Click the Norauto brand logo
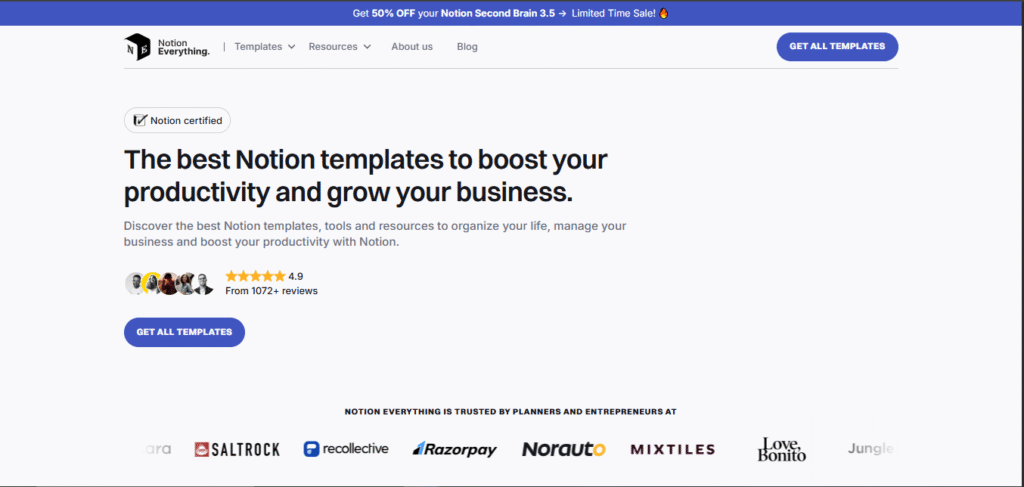Viewport: 1024px width, 487px height. click(563, 450)
